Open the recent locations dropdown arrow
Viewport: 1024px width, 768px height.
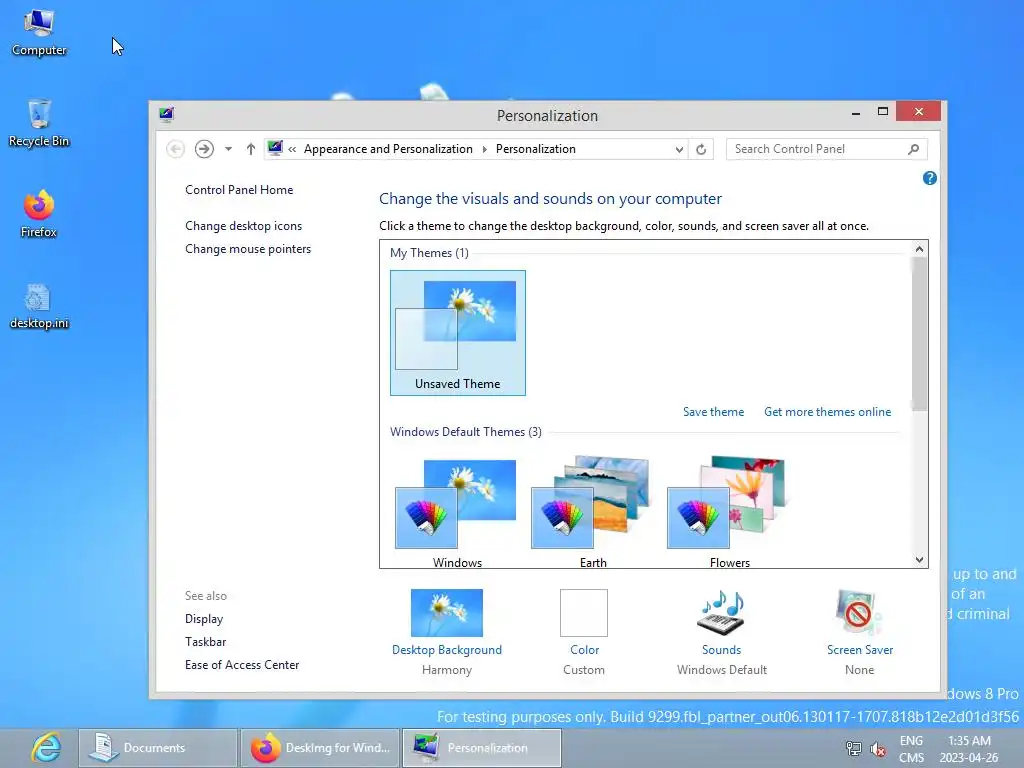[x=228, y=149]
